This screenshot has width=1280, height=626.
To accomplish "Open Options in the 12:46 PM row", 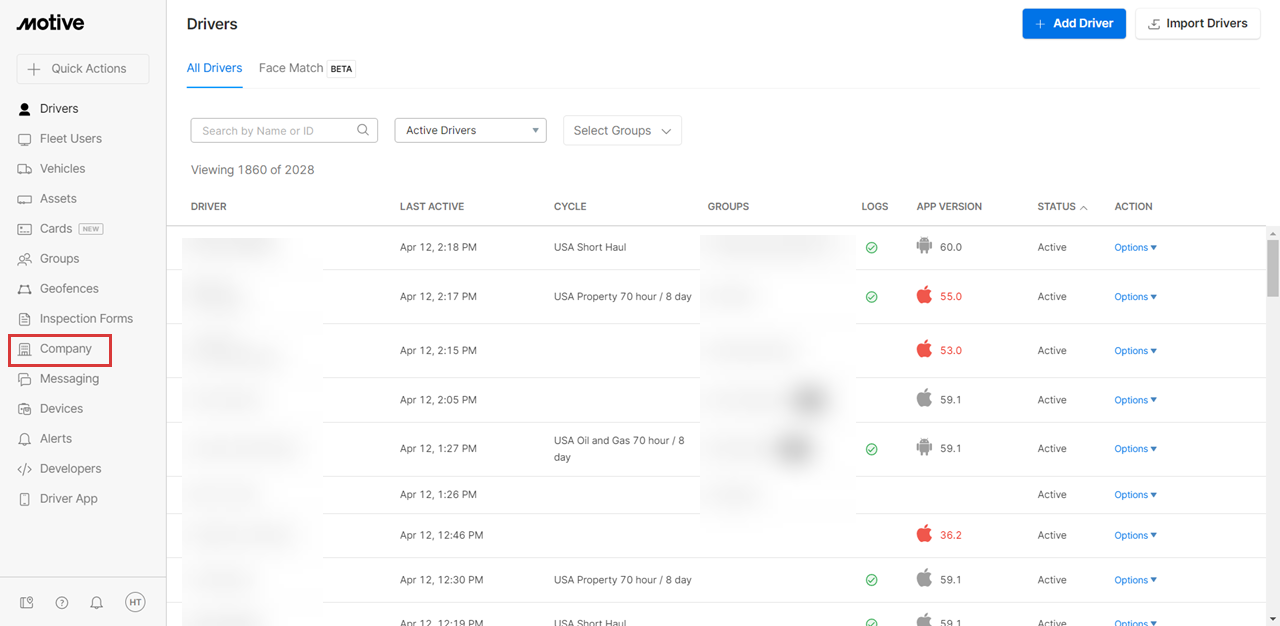I will point(1135,536).
